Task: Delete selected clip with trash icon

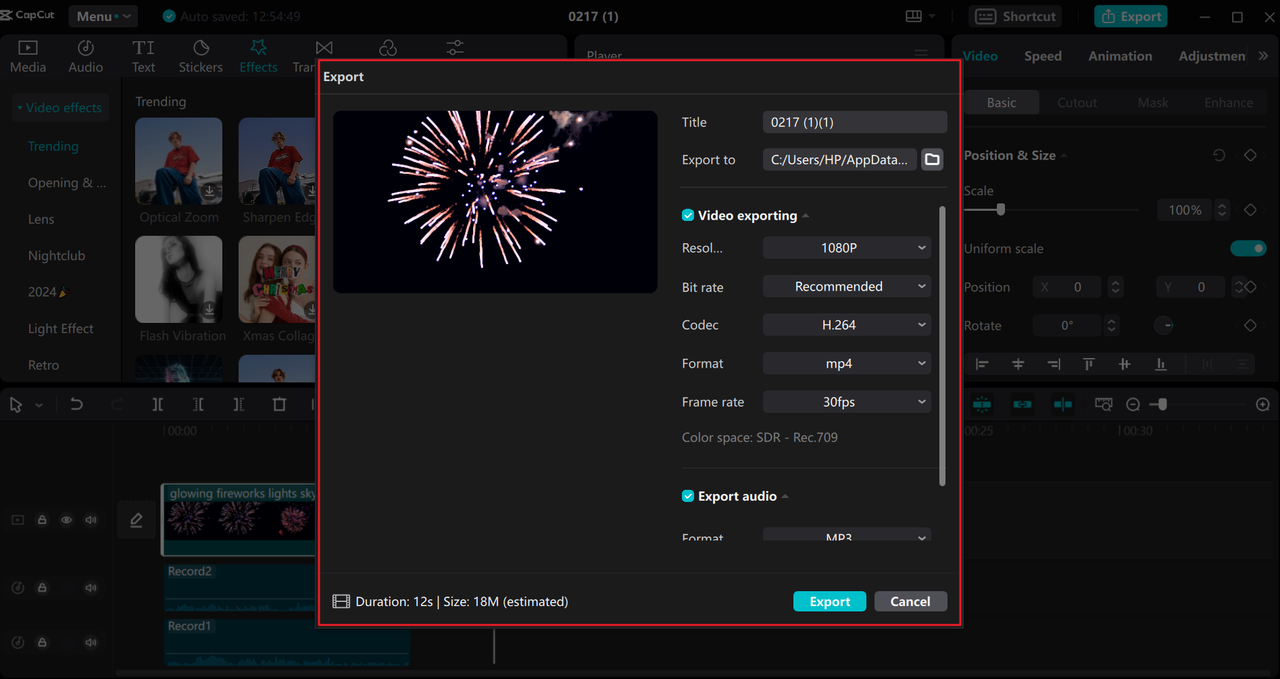Action: pos(279,404)
